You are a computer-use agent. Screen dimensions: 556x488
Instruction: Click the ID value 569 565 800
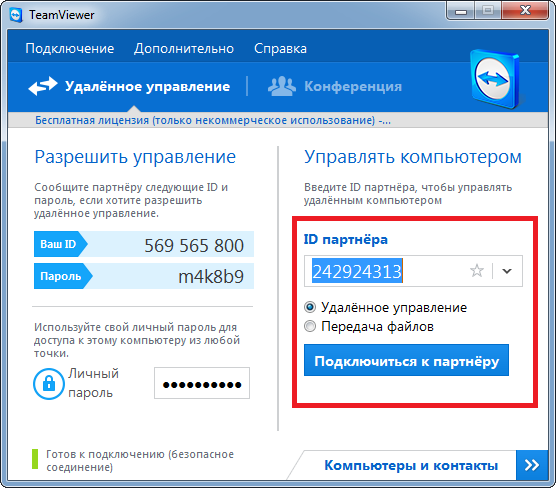(x=194, y=245)
